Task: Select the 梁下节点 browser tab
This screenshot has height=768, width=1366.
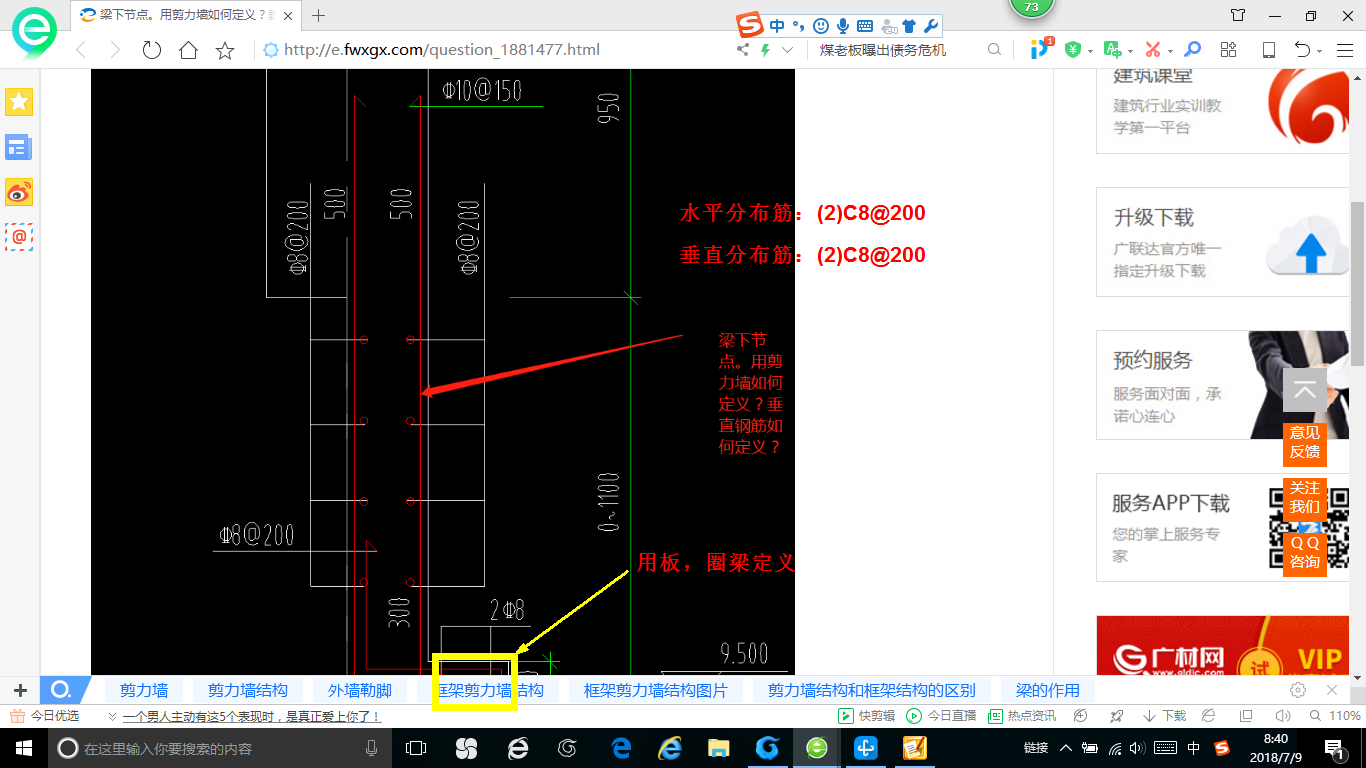Action: (x=186, y=15)
